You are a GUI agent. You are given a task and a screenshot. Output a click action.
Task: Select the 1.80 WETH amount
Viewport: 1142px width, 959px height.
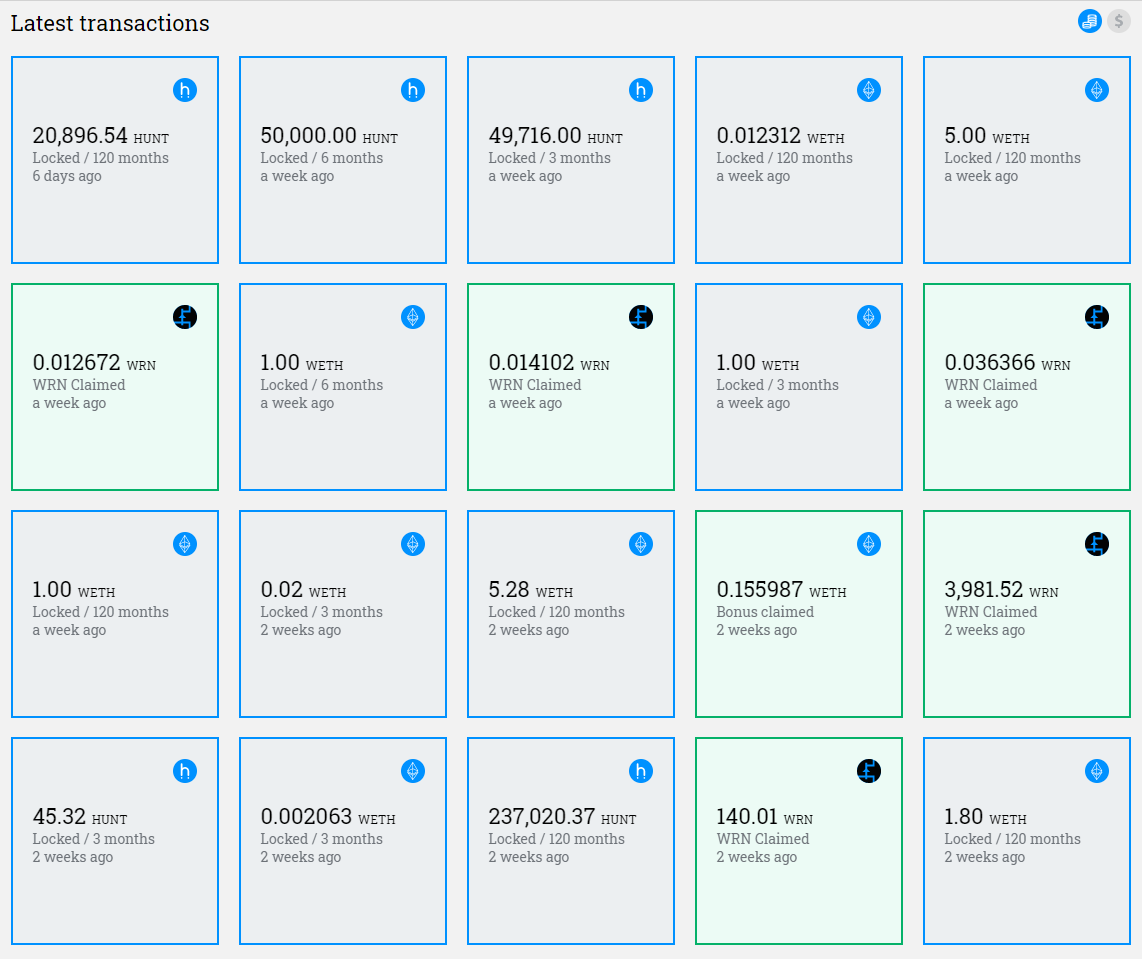pyautogui.click(x=985, y=817)
